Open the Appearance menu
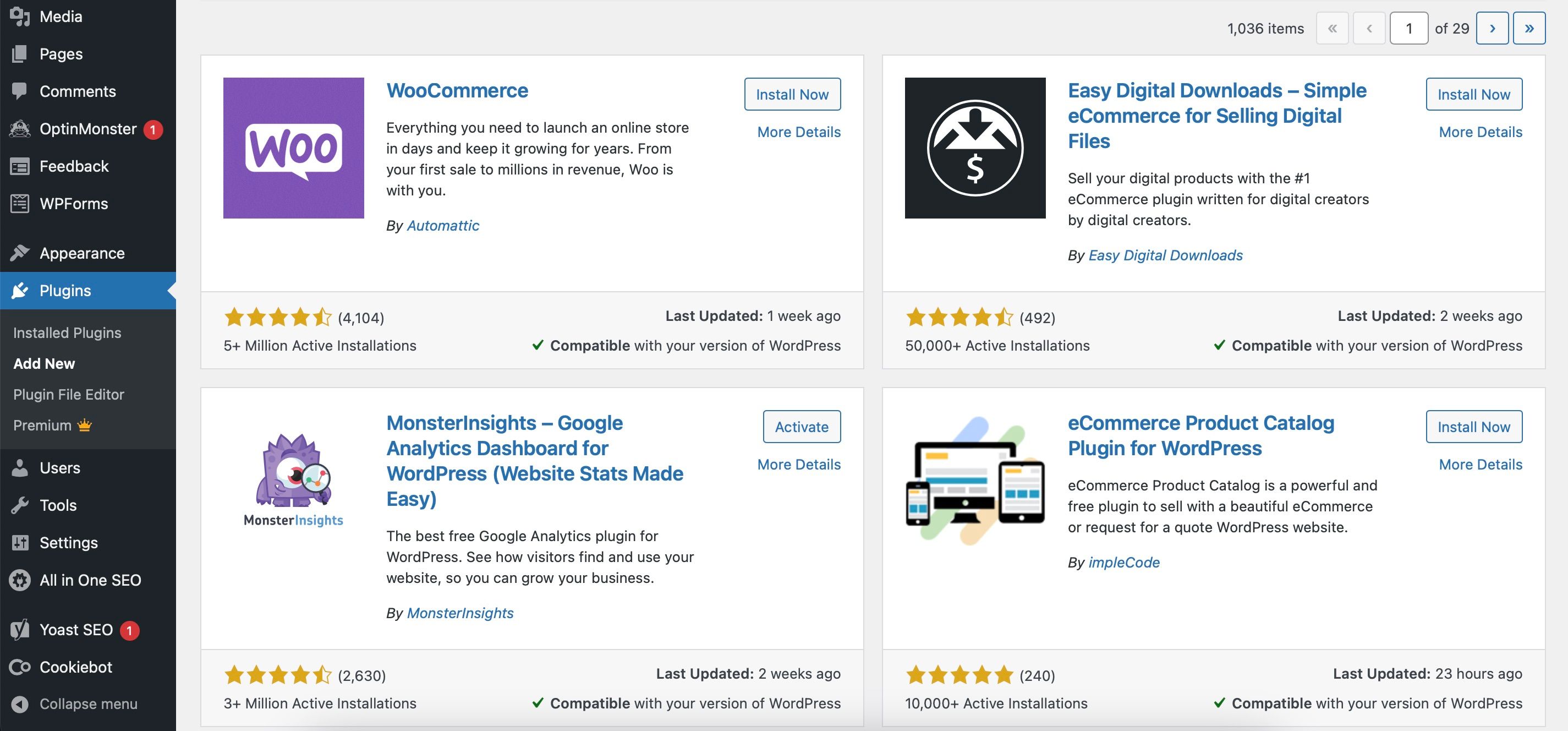The width and height of the screenshot is (1568, 731). click(87, 253)
